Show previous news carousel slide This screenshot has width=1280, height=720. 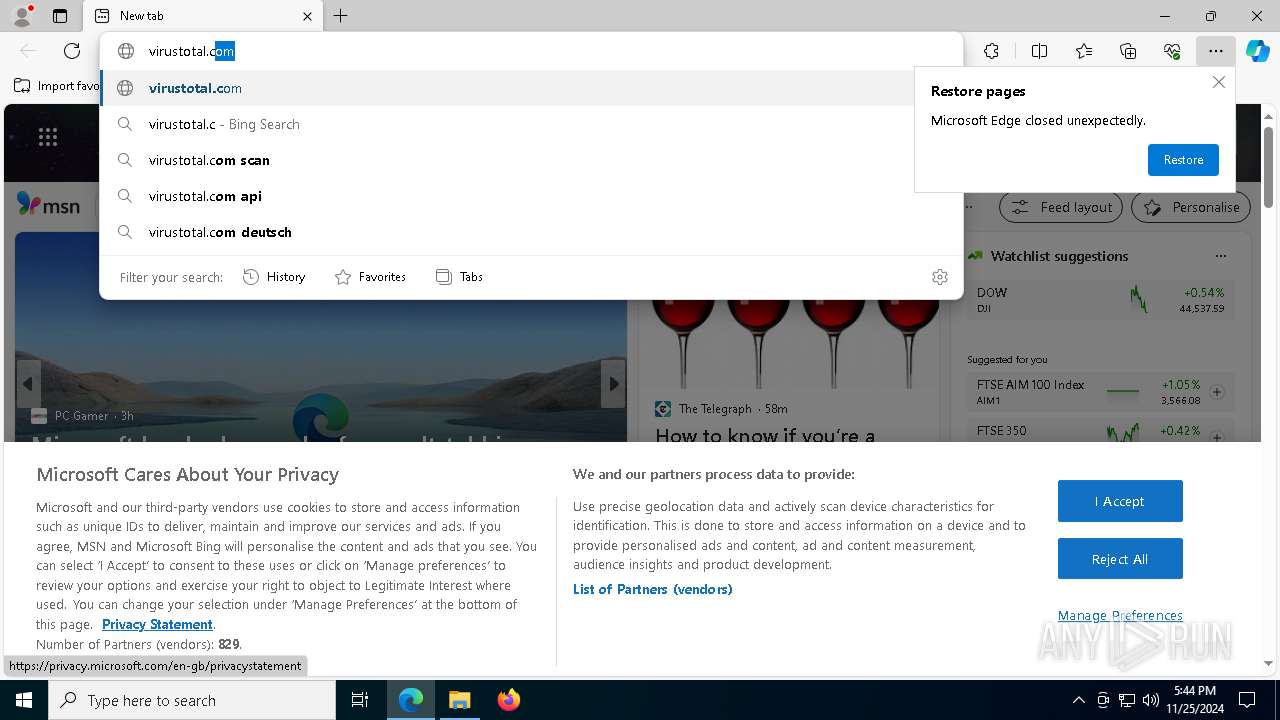[x=28, y=384]
